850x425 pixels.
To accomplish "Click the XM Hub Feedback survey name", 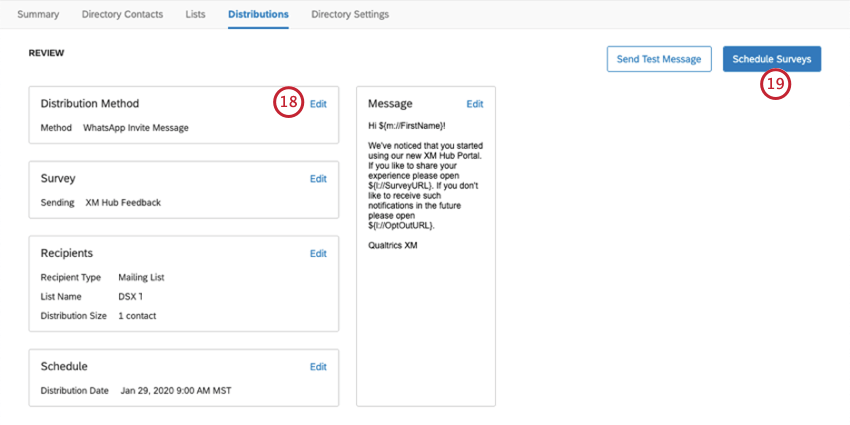I will tap(123, 203).
